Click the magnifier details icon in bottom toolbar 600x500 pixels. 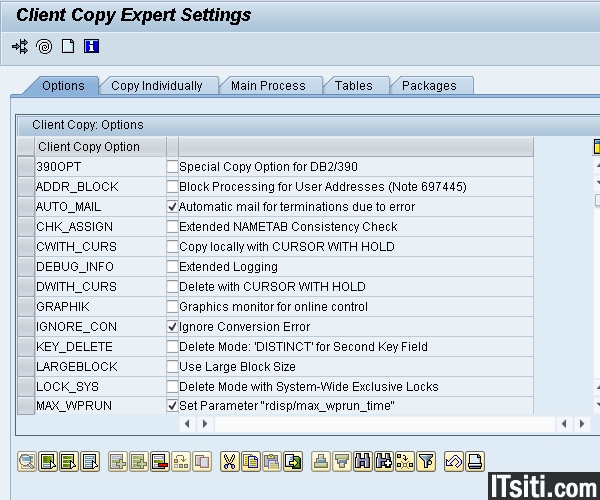coord(27,461)
